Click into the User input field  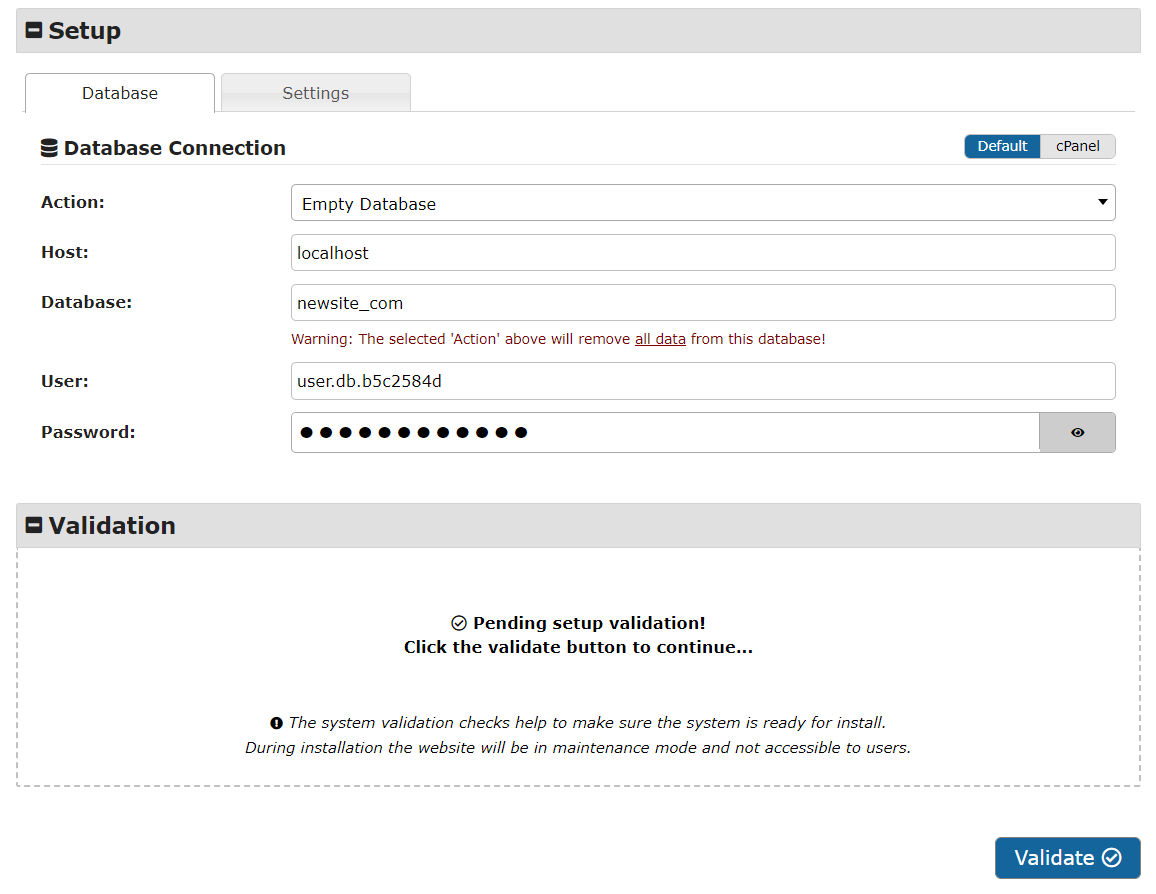click(x=702, y=381)
